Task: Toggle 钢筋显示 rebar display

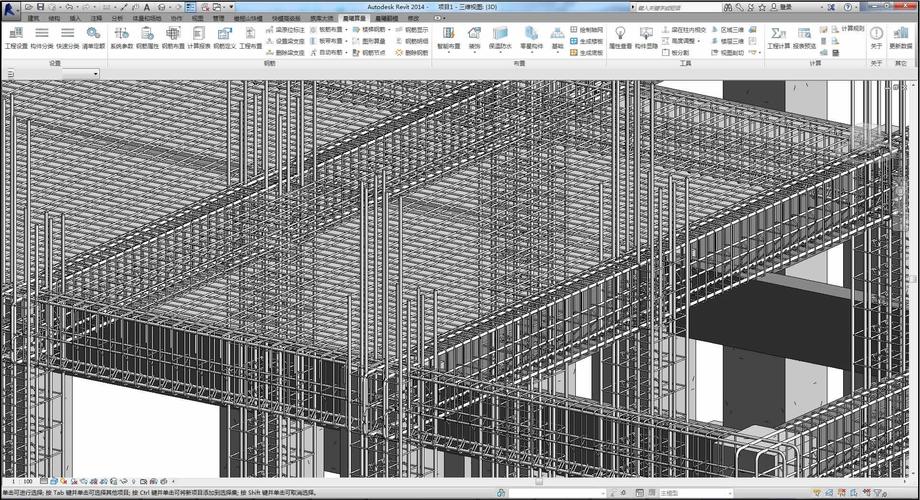Action: (x=412, y=29)
